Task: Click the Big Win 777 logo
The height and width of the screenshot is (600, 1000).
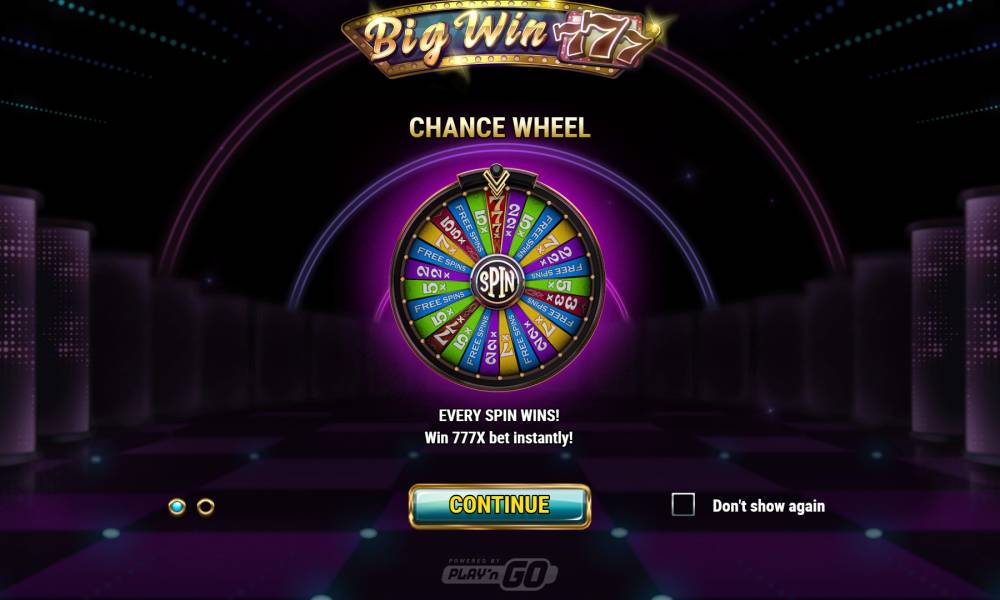Action: [500, 40]
